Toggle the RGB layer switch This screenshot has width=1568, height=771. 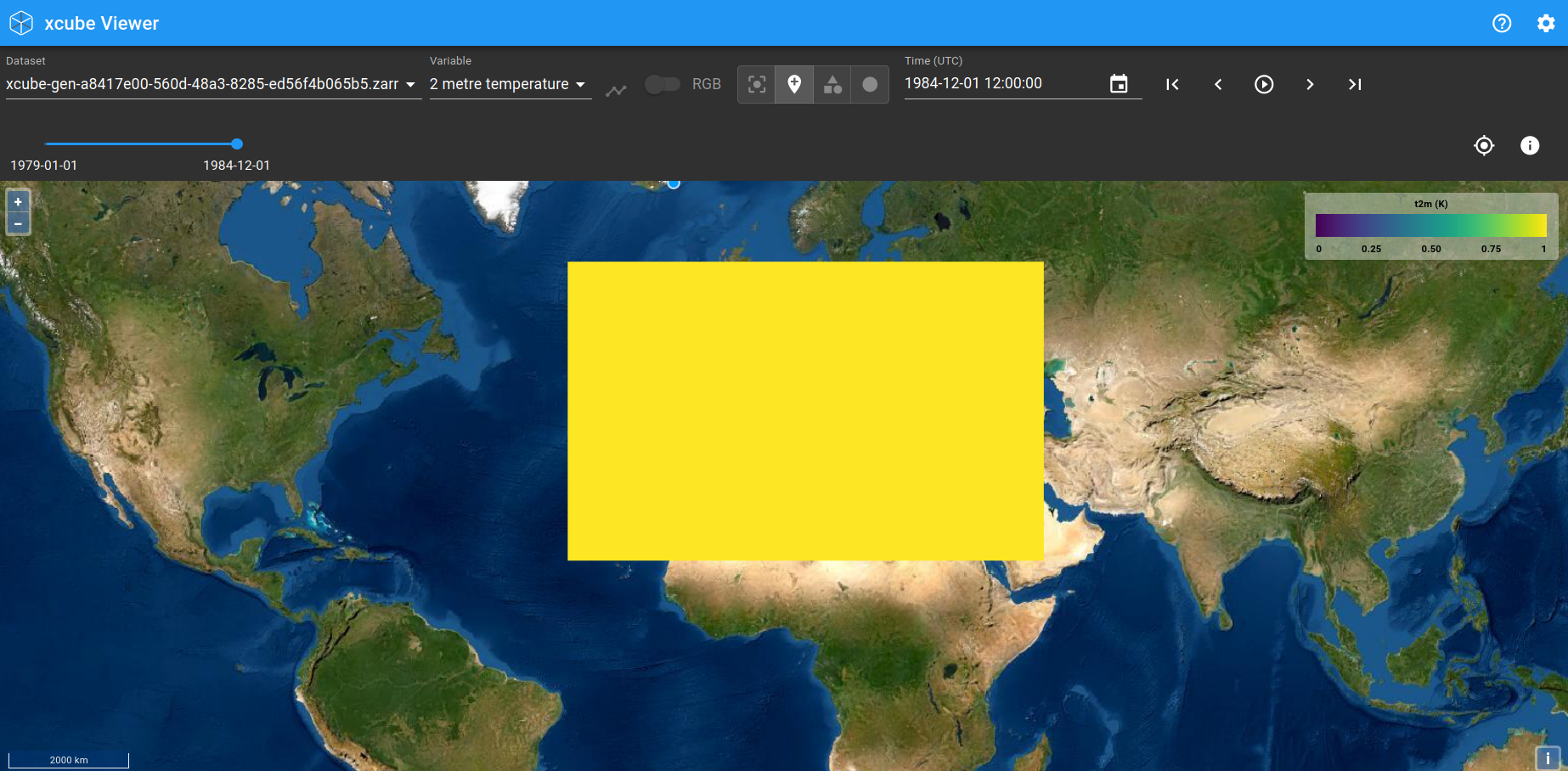pyautogui.click(x=663, y=85)
